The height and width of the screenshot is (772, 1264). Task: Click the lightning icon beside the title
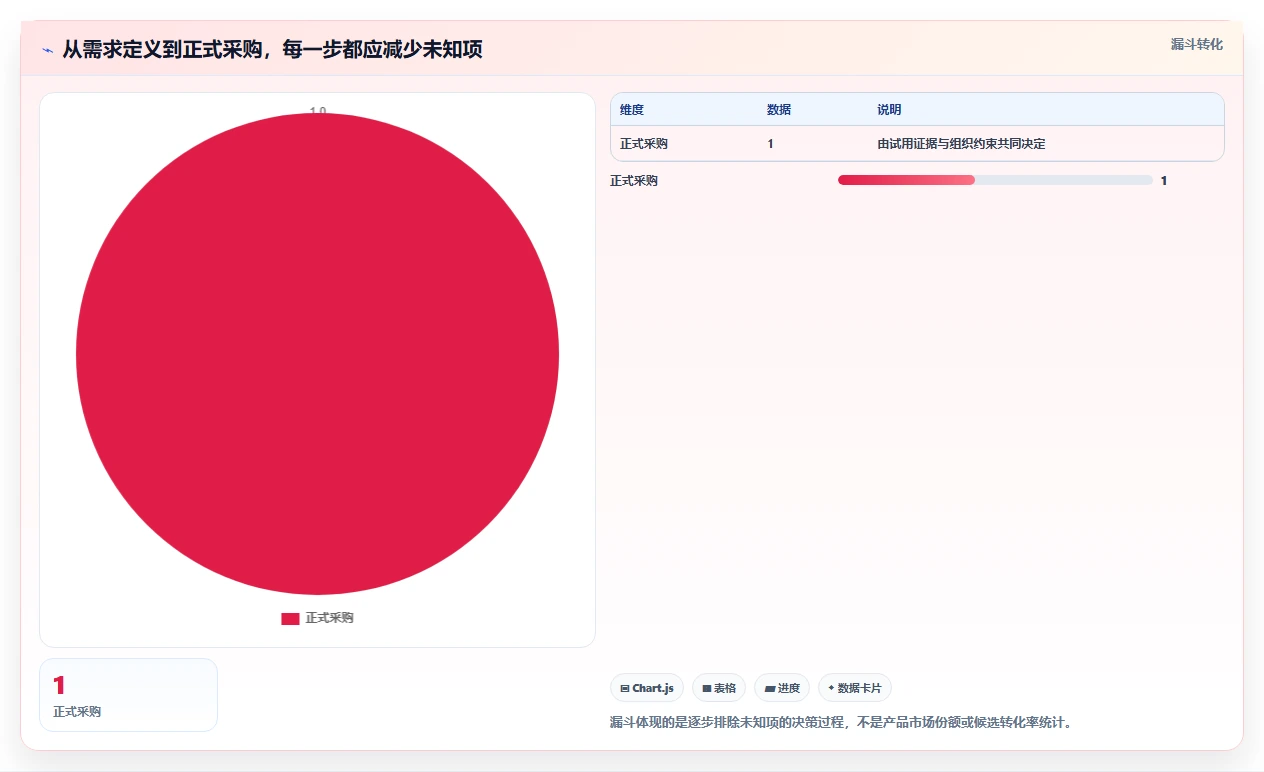(x=48, y=50)
